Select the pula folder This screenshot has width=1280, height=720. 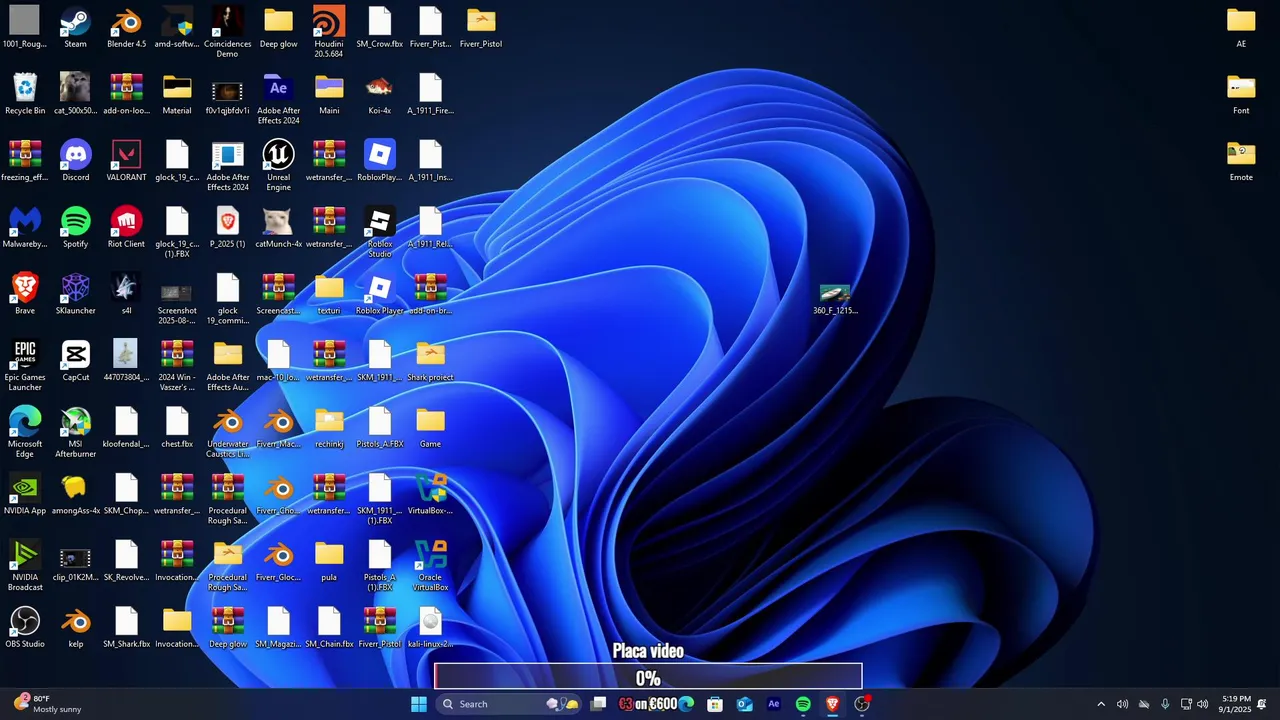[329, 561]
